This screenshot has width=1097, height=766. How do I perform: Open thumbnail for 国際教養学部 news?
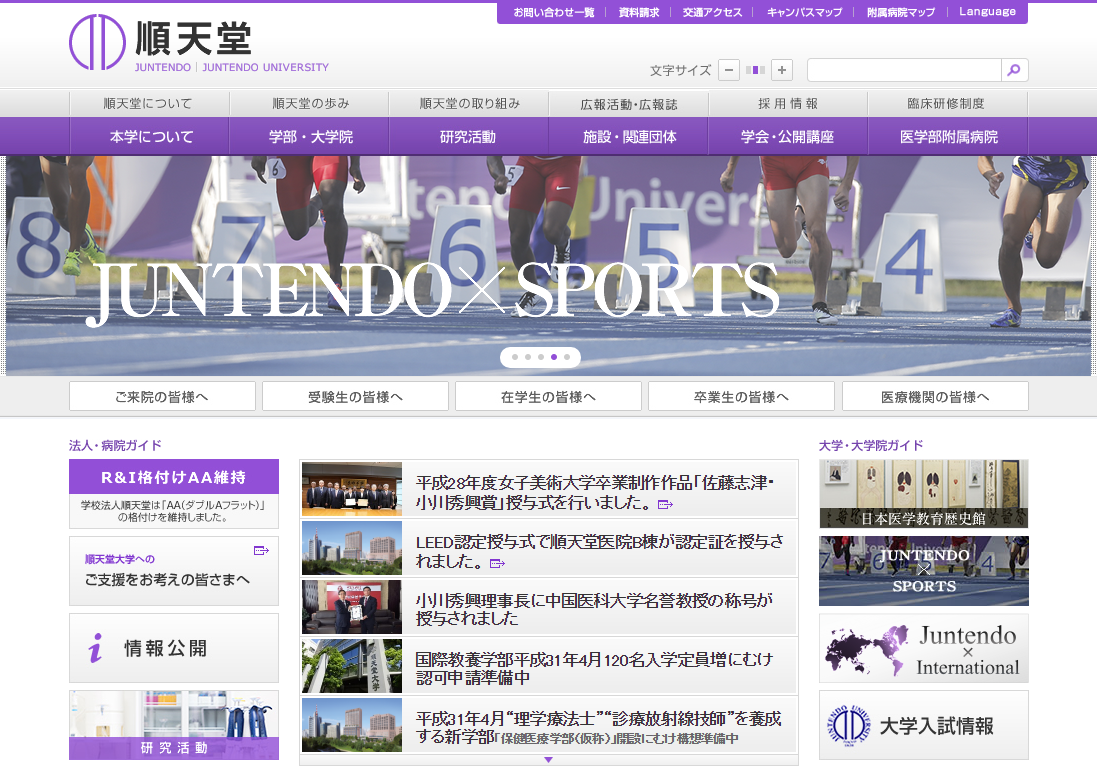pos(352,665)
